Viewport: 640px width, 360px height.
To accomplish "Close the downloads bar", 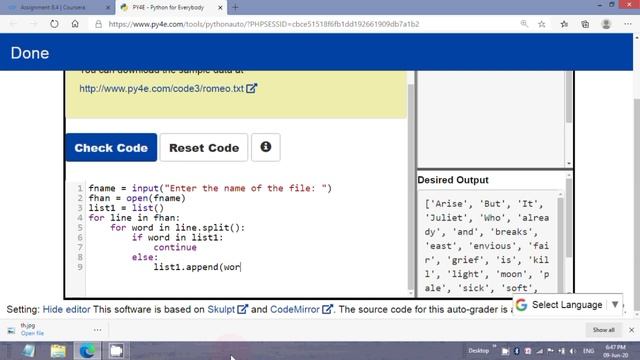I will click(x=631, y=330).
